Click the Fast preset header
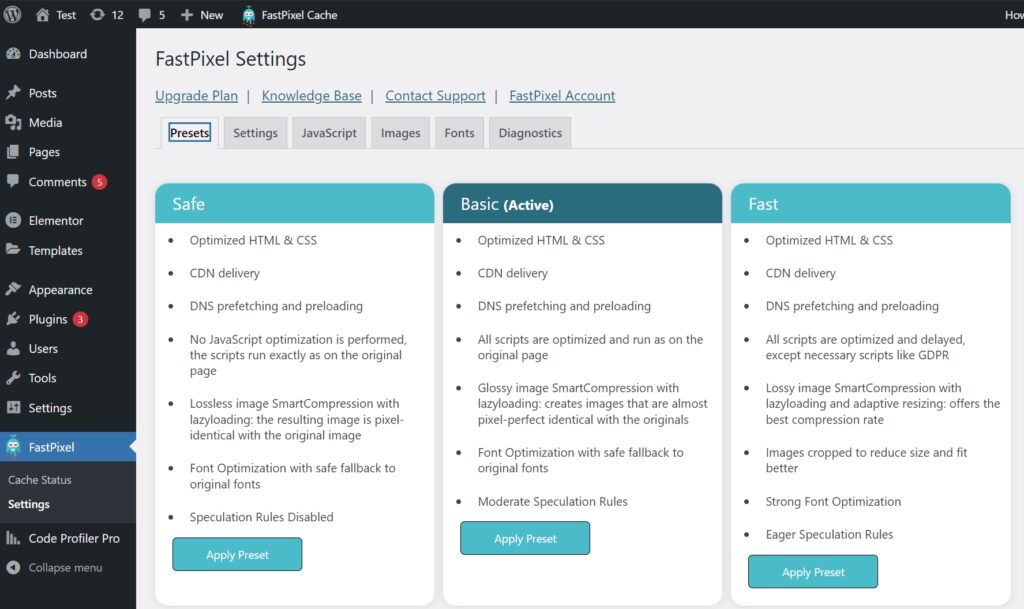The width and height of the screenshot is (1024, 609). (x=871, y=204)
